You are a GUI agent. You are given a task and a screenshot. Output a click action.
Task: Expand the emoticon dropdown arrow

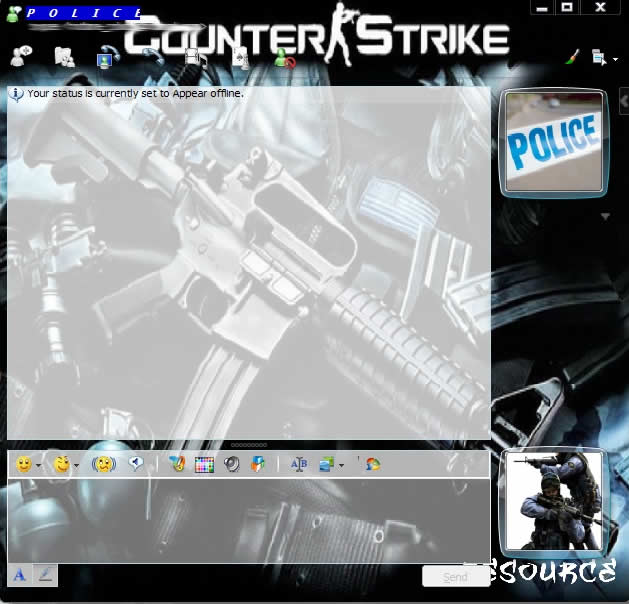click(39, 465)
